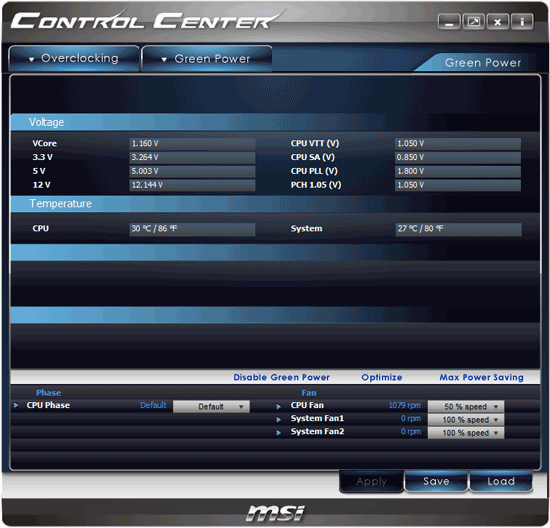Click the arrow icon beside System Fan1
This screenshot has width=550, height=528.
click(279, 420)
